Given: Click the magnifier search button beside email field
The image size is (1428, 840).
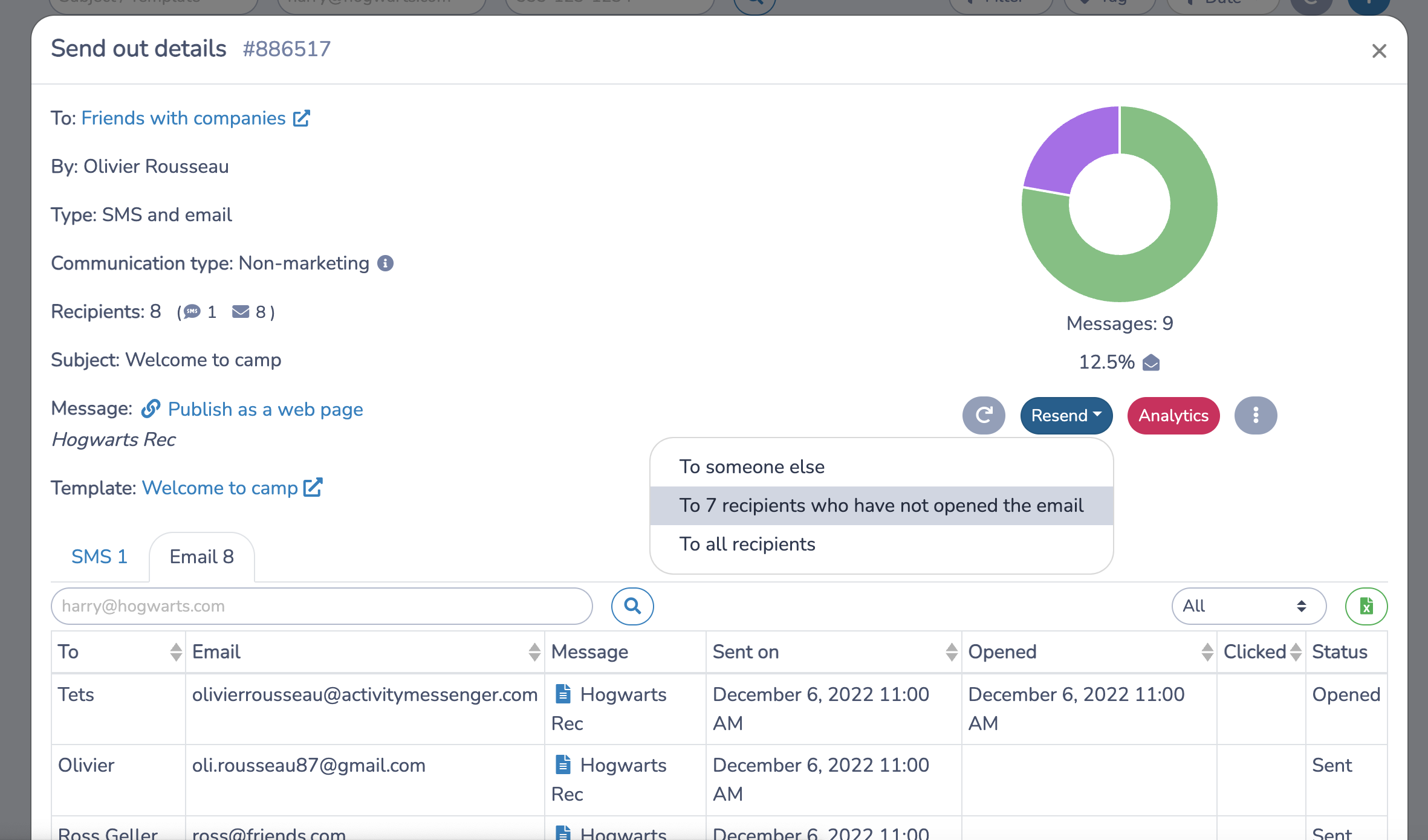Looking at the screenshot, I should pyautogui.click(x=632, y=606).
